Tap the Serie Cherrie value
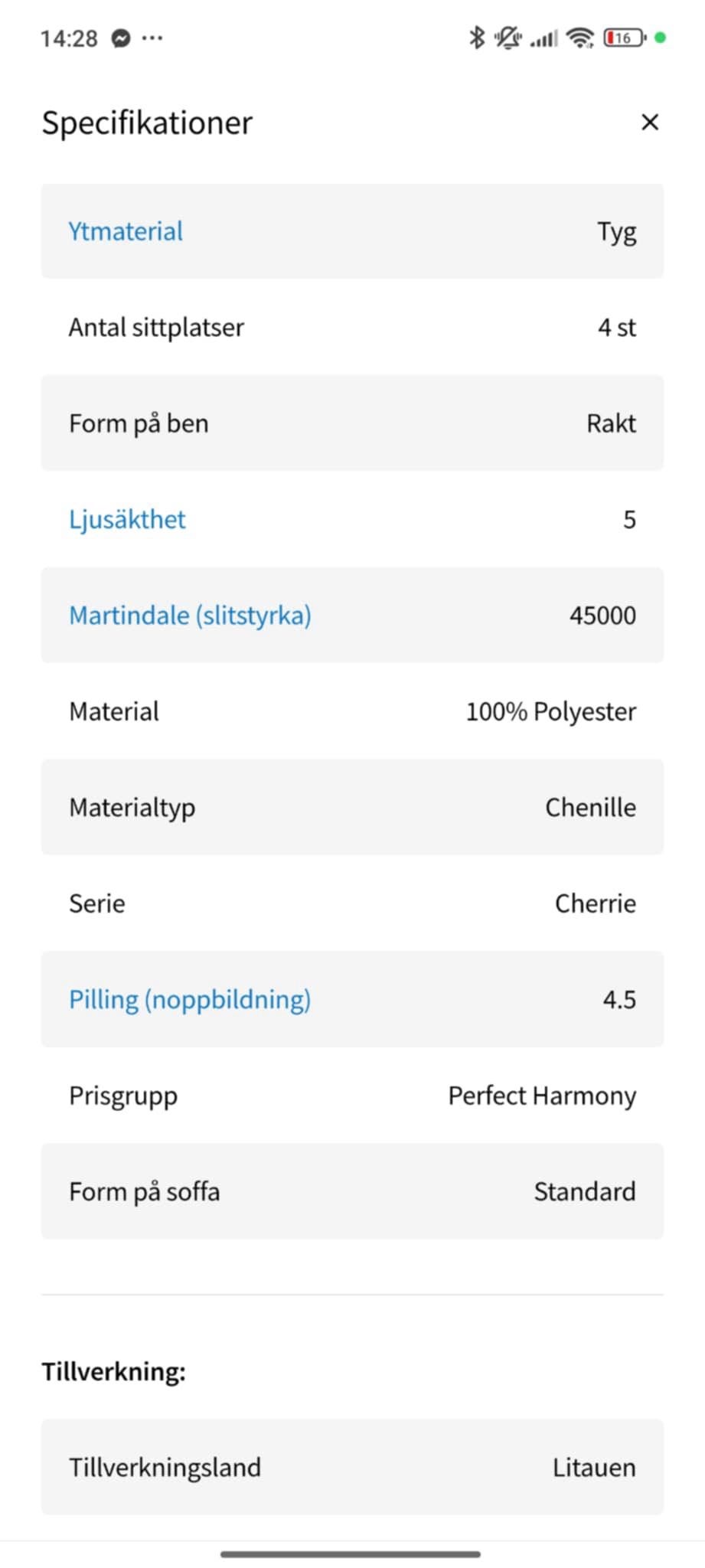Image resolution: width=705 pixels, height=1568 pixels. point(595,903)
